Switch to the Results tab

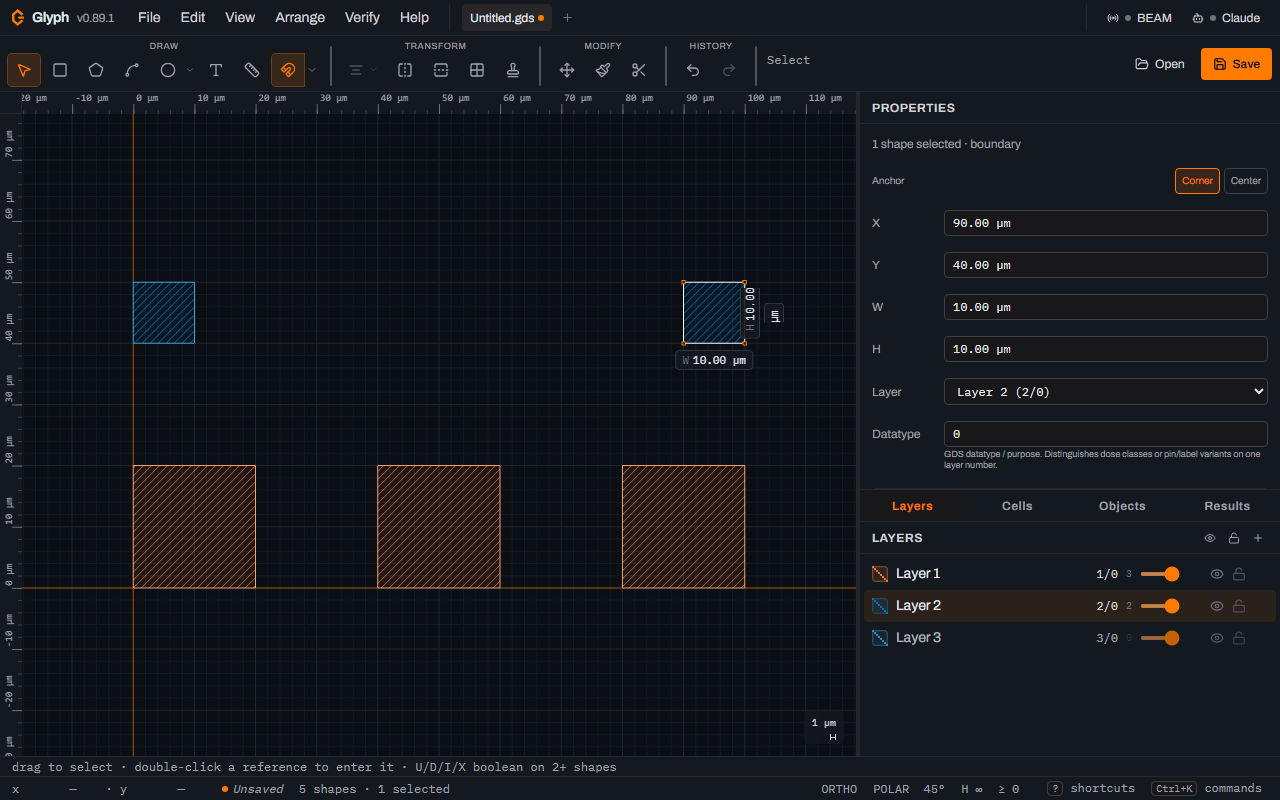coord(1227,506)
